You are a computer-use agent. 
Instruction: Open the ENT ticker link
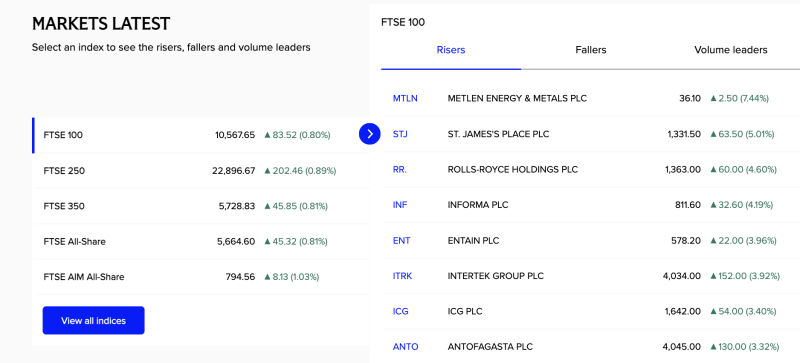(402, 240)
